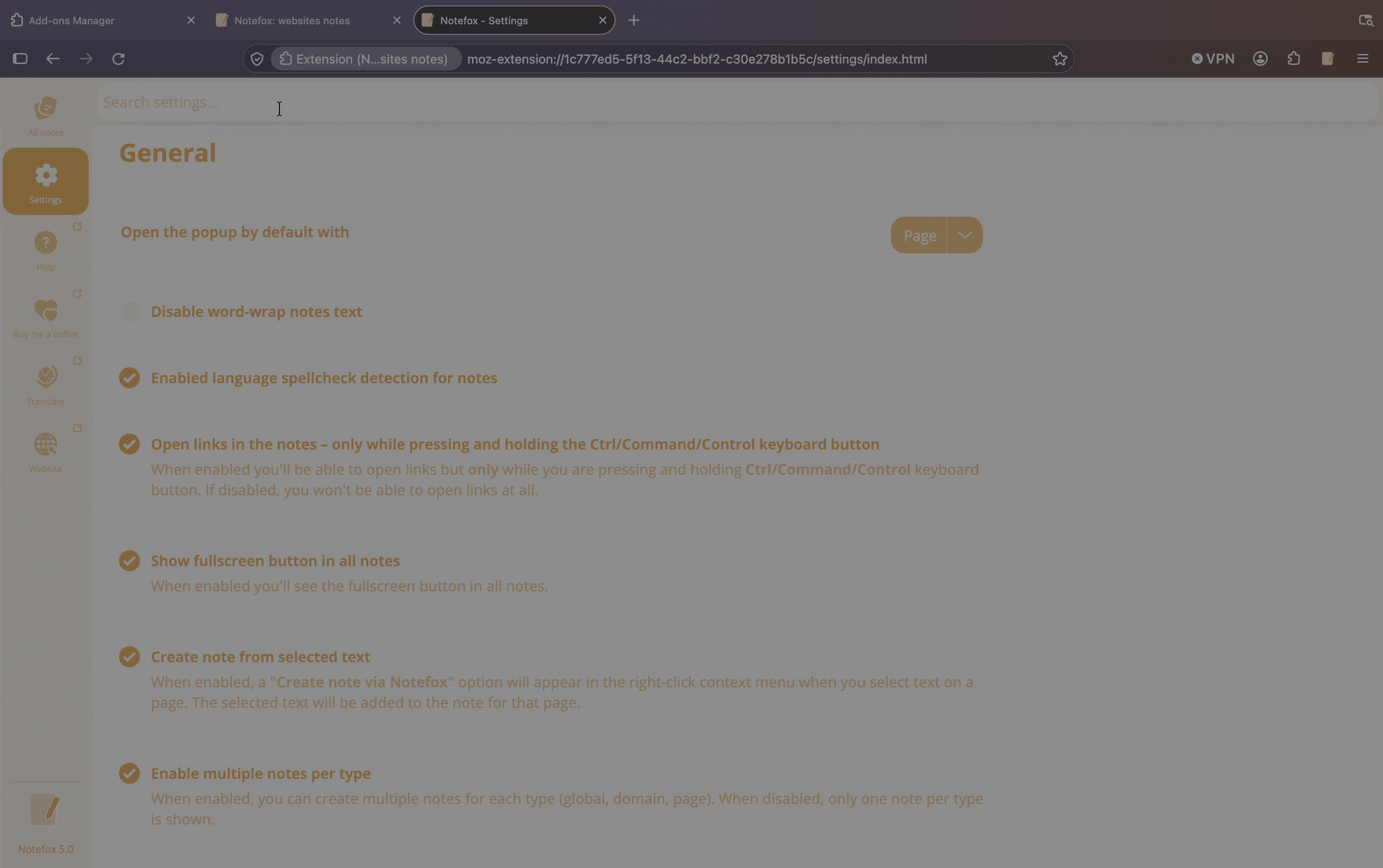The width and height of the screenshot is (1383, 868).
Task: Close the Add-ons Manager tab
Action: [x=191, y=20]
